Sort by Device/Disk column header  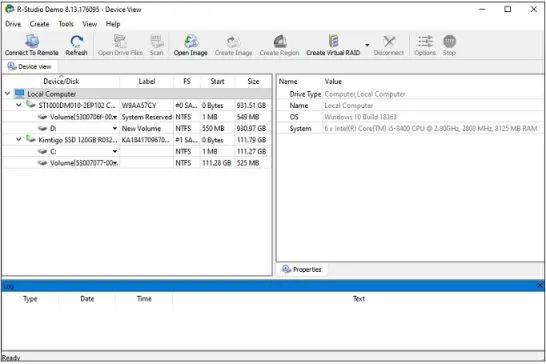click(61, 81)
